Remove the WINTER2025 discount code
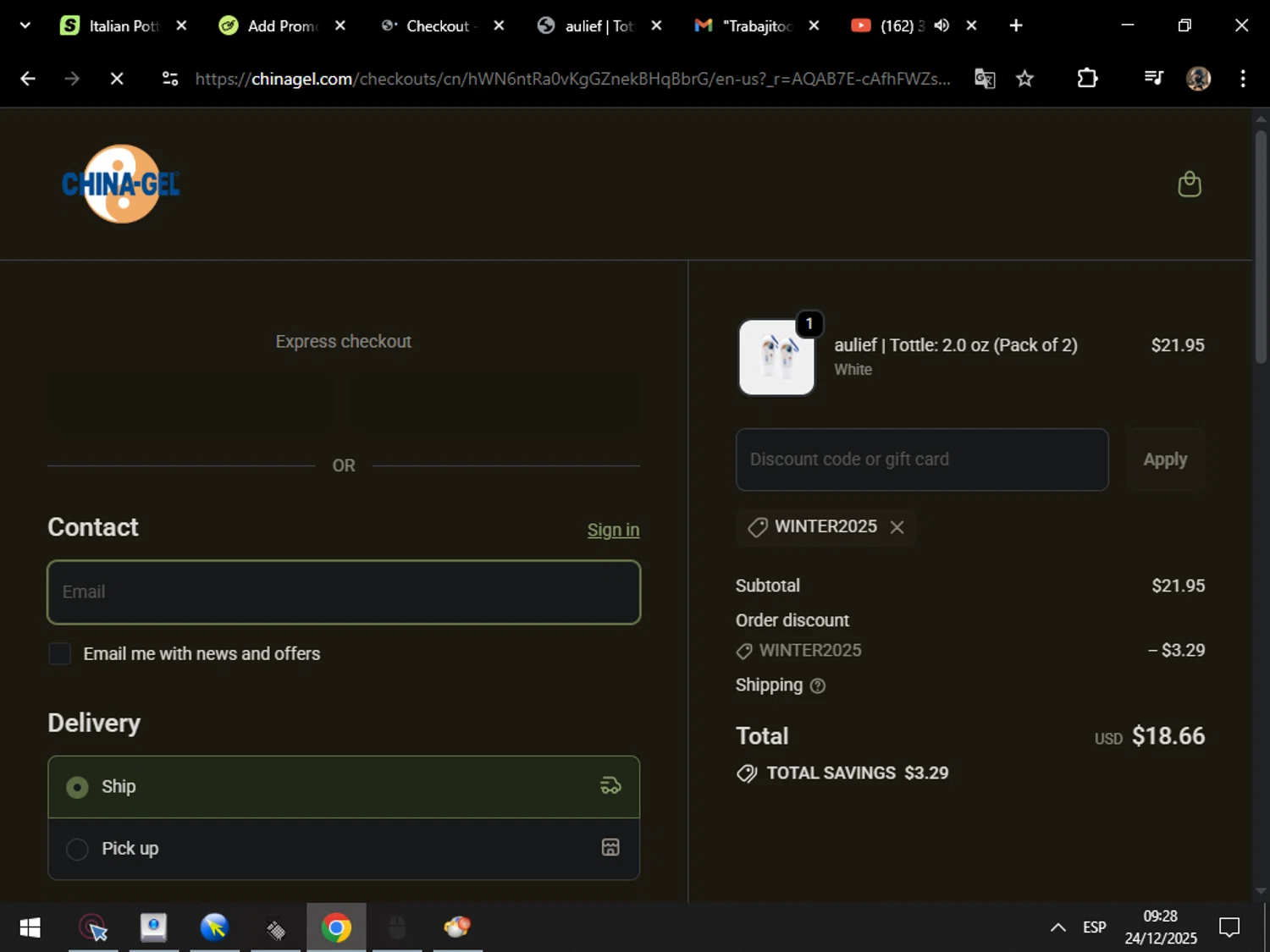The image size is (1270, 952). click(897, 527)
